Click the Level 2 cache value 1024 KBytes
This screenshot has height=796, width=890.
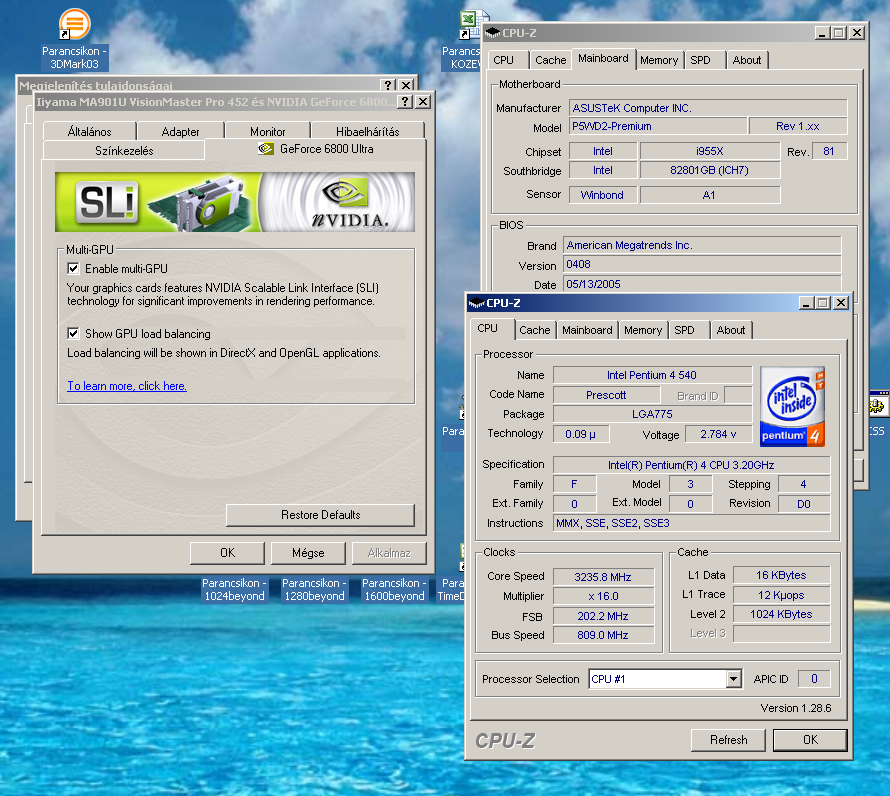781,614
